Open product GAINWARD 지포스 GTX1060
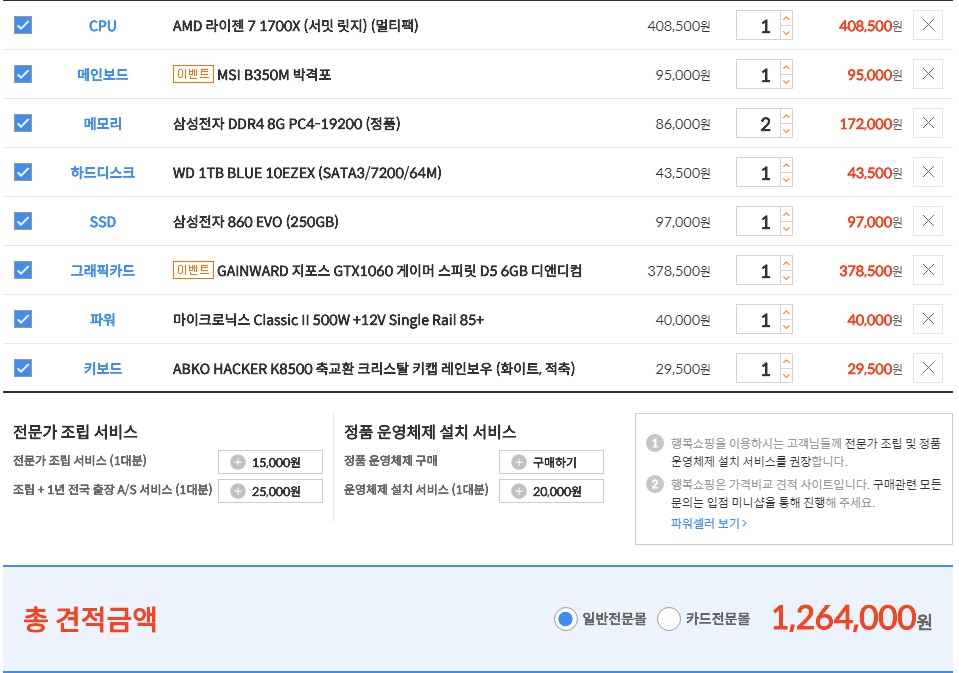This screenshot has width=959, height=673. coord(399,270)
